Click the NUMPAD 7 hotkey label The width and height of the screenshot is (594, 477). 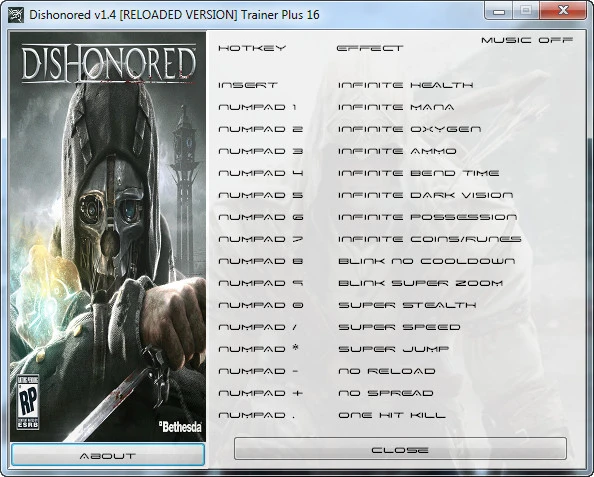pyautogui.click(x=261, y=239)
